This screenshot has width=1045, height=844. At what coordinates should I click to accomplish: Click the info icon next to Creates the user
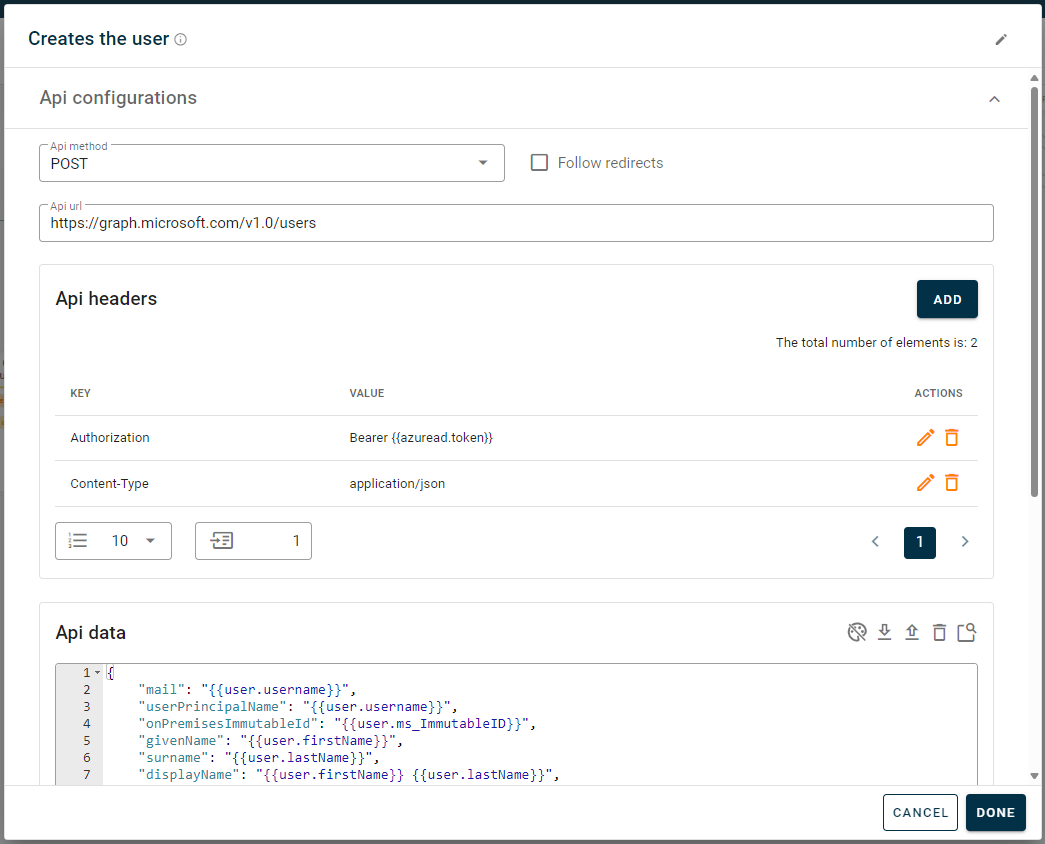[x=181, y=39]
